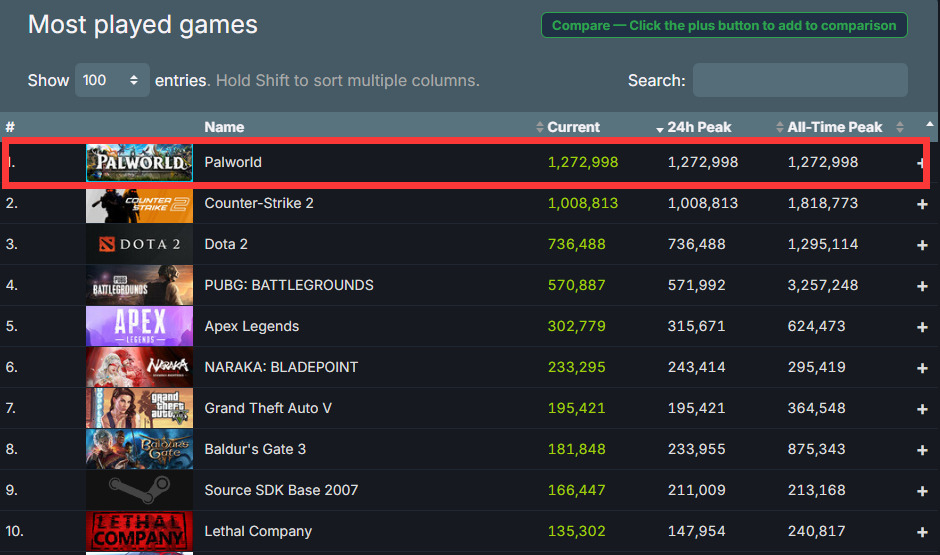Open the Apex Legends game thumbnail
Image resolution: width=940 pixels, height=555 pixels.
coord(139,326)
